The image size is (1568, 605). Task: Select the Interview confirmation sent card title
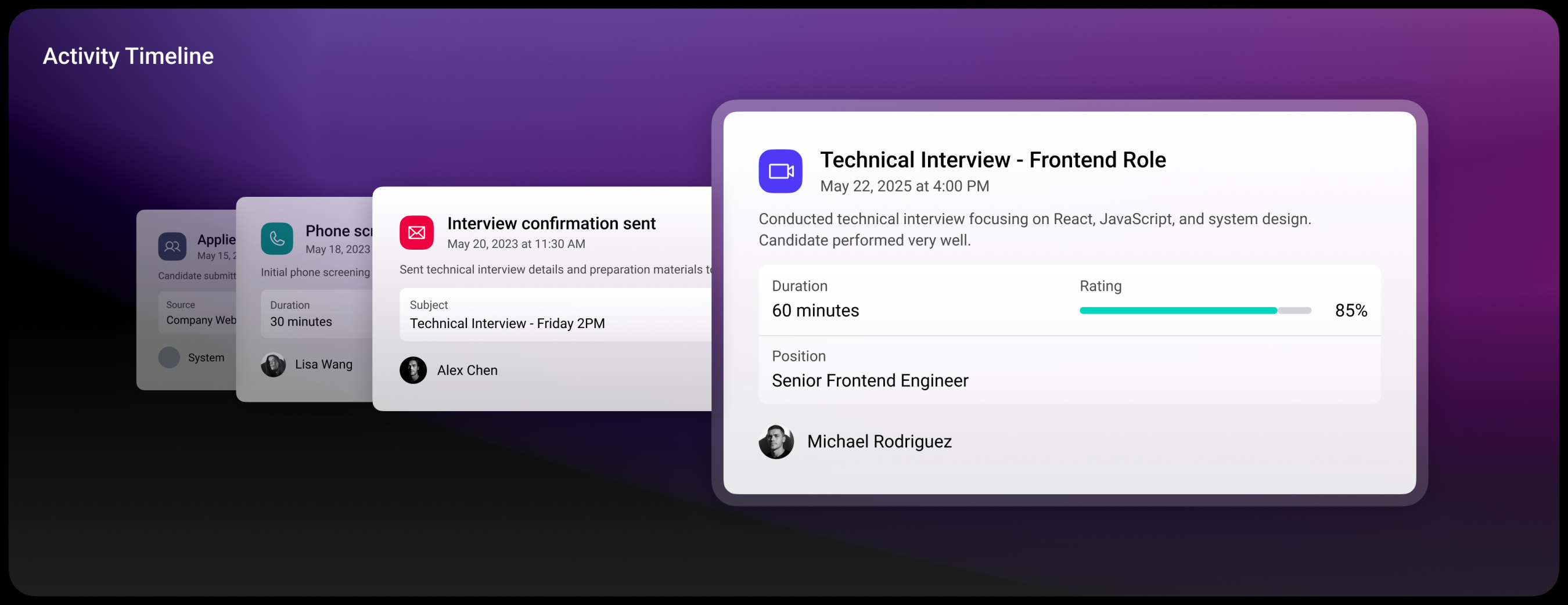[x=552, y=224]
